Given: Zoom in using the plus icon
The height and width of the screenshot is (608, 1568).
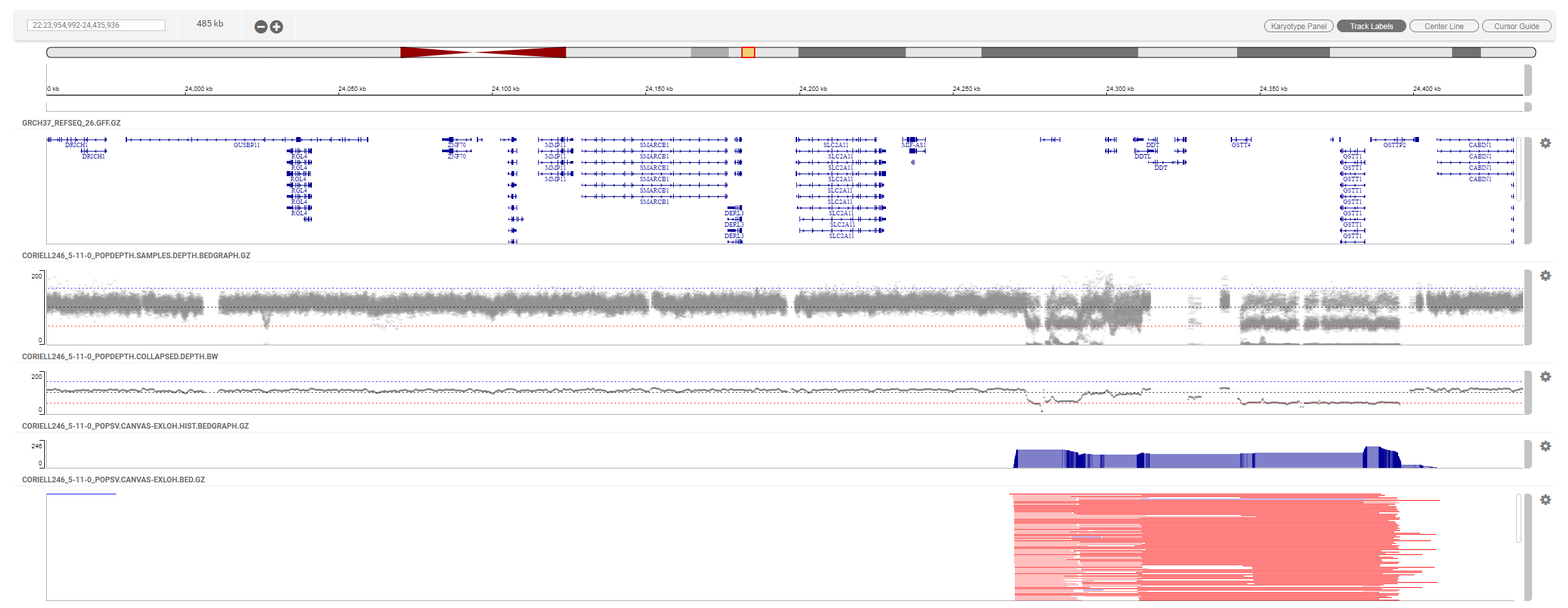Looking at the screenshot, I should (276, 27).
